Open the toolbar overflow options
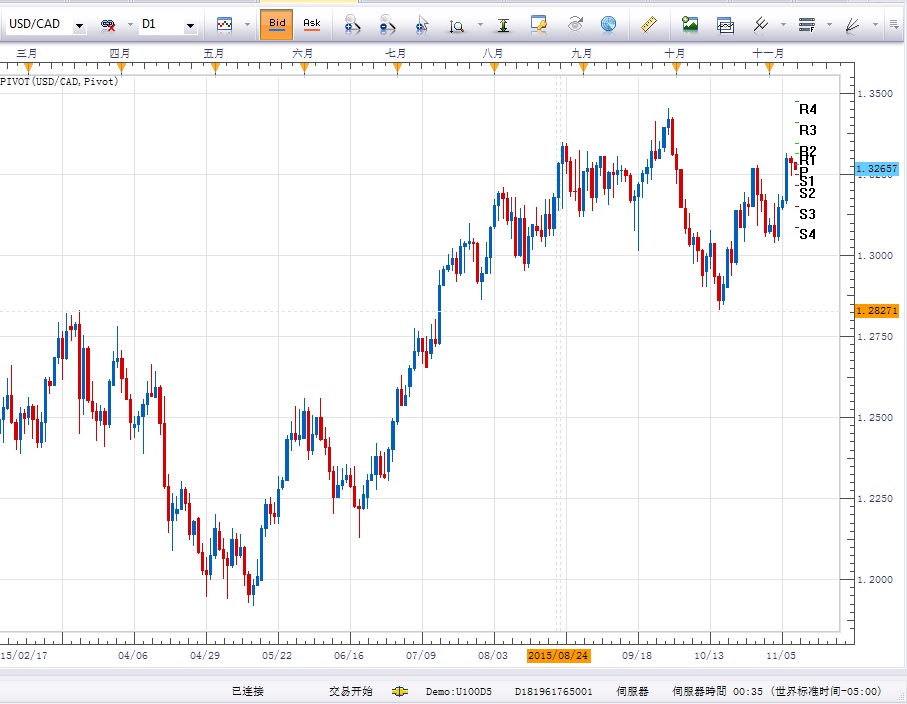Screen dimensions: 907x704 [895, 24]
